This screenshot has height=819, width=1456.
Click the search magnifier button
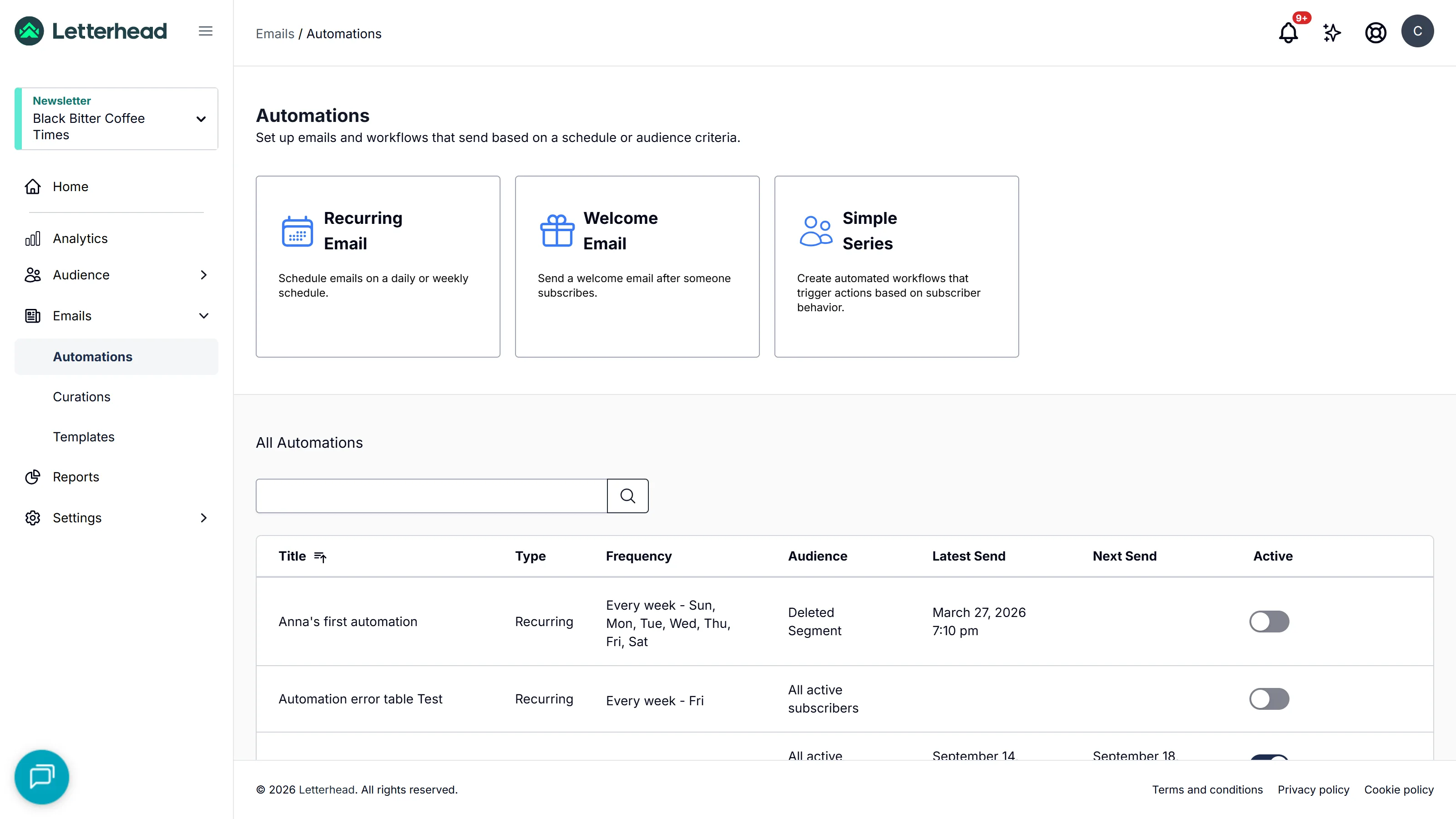(627, 495)
